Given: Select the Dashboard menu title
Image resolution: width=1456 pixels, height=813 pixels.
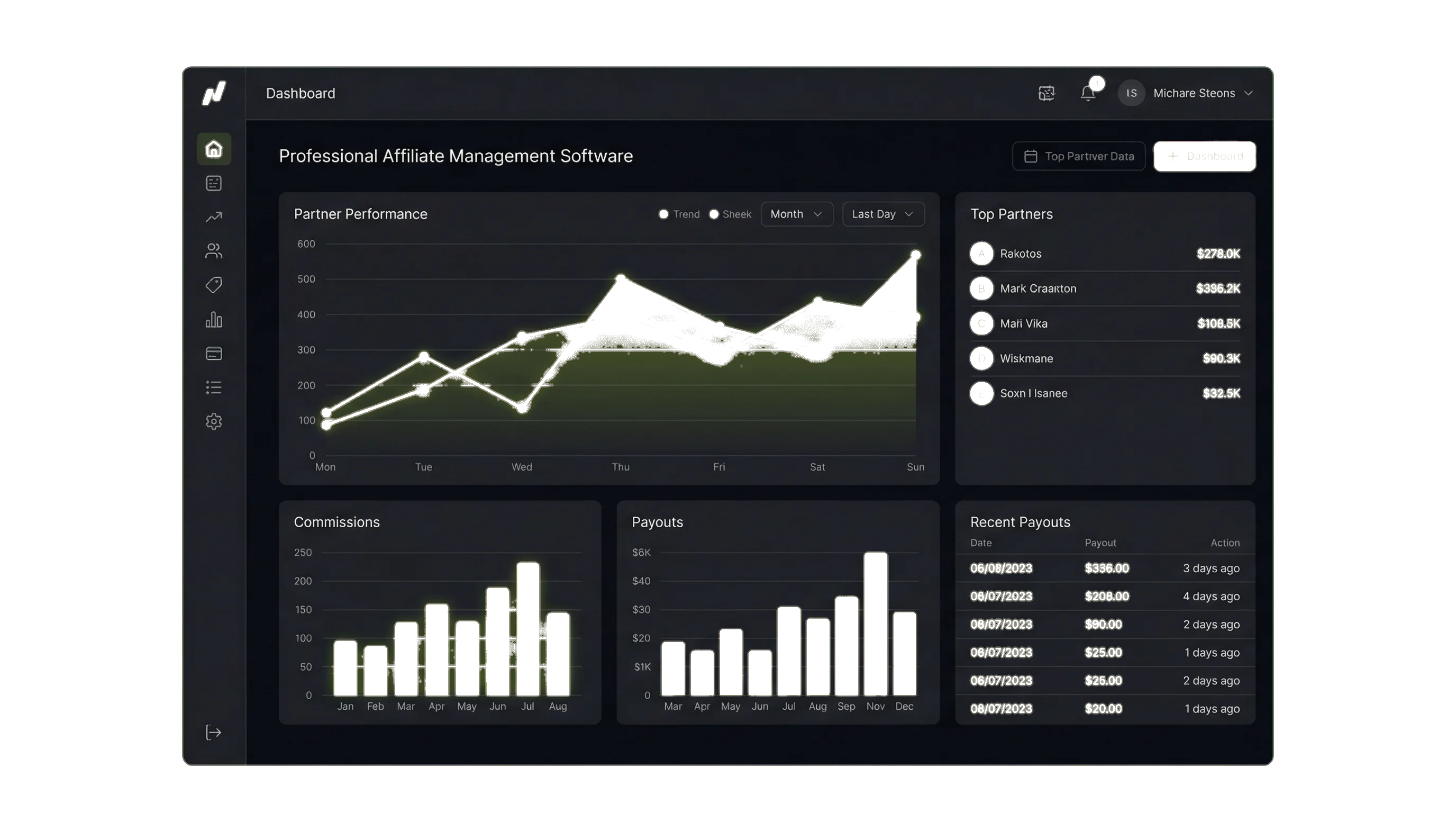Looking at the screenshot, I should tap(301, 93).
